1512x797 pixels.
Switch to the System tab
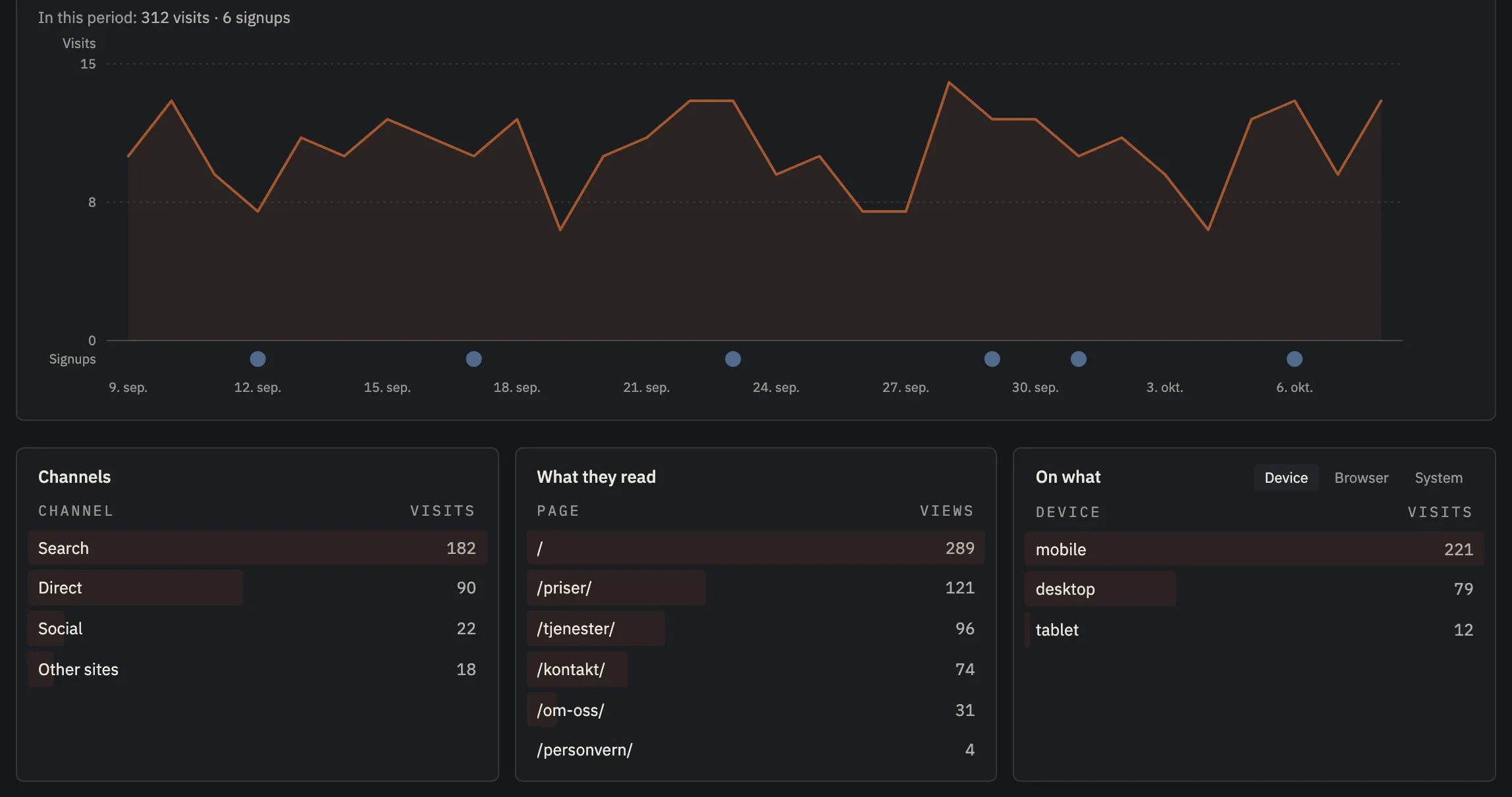1438,478
